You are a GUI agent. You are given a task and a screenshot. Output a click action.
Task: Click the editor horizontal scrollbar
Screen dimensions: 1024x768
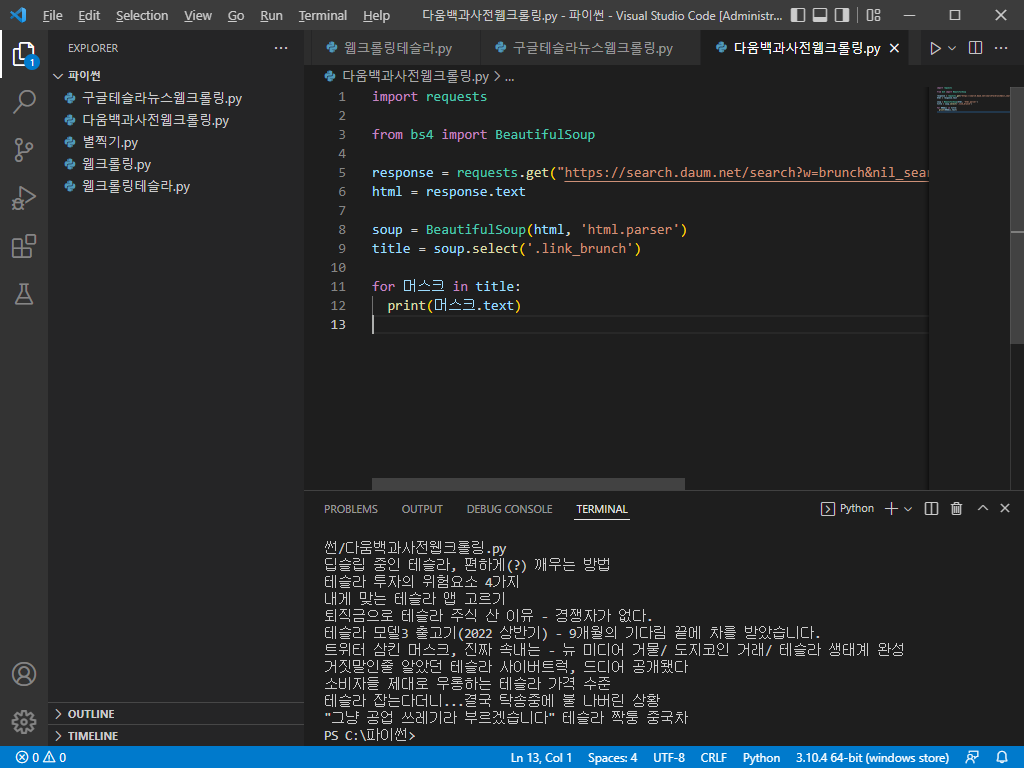(x=528, y=484)
